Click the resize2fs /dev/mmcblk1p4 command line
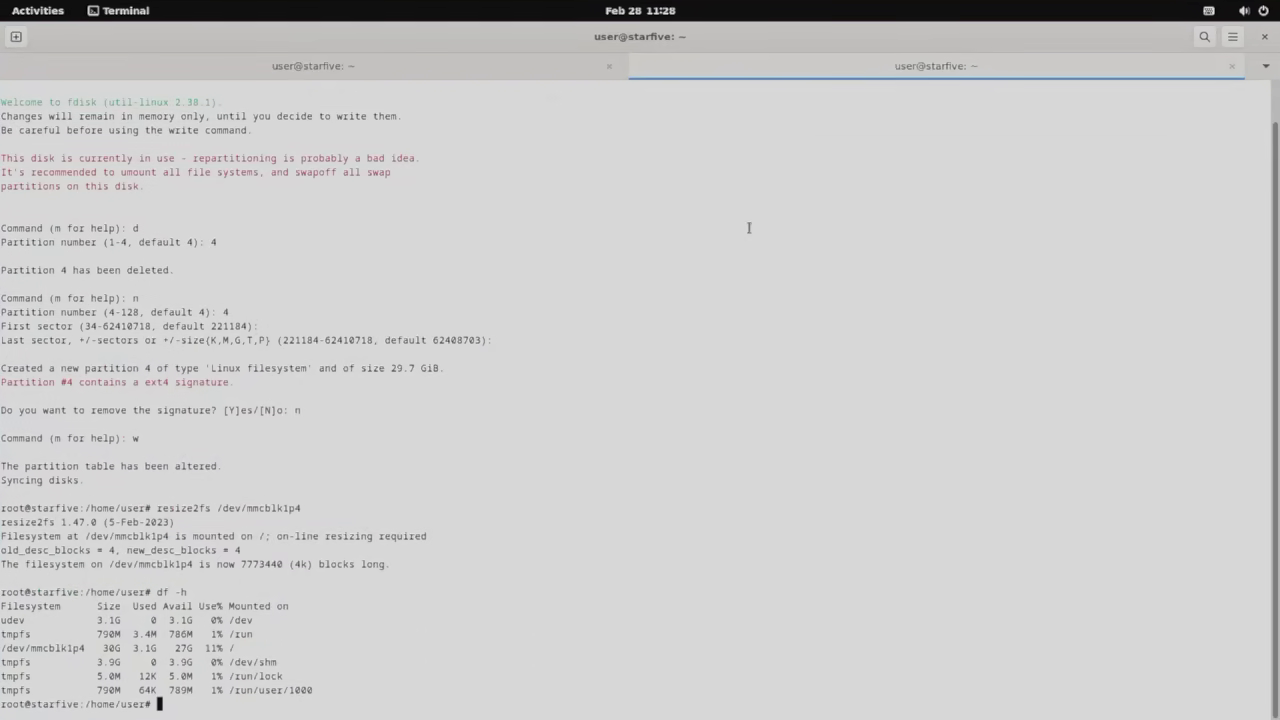 150,508
